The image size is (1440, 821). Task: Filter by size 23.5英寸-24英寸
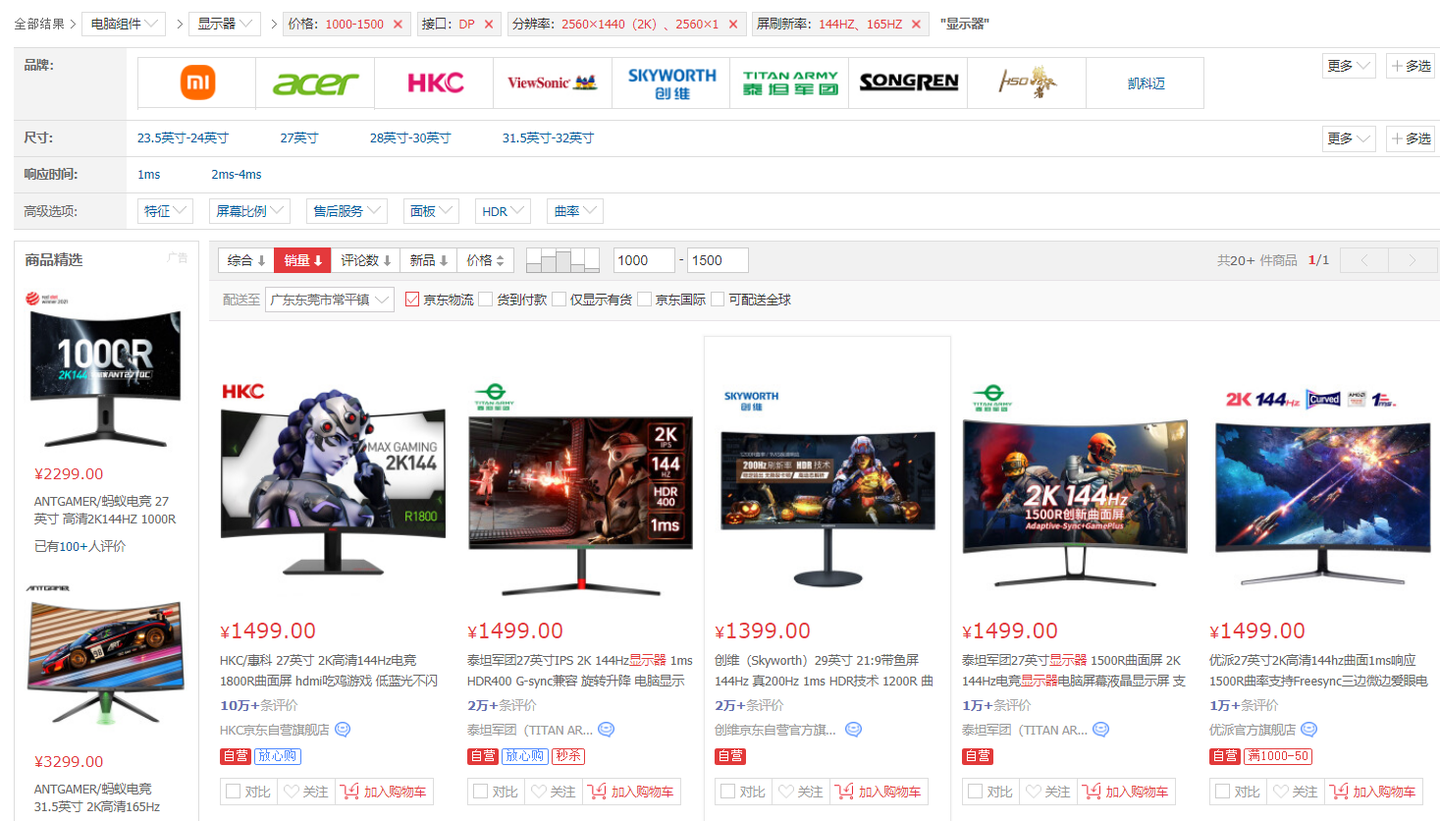point(183,138)
